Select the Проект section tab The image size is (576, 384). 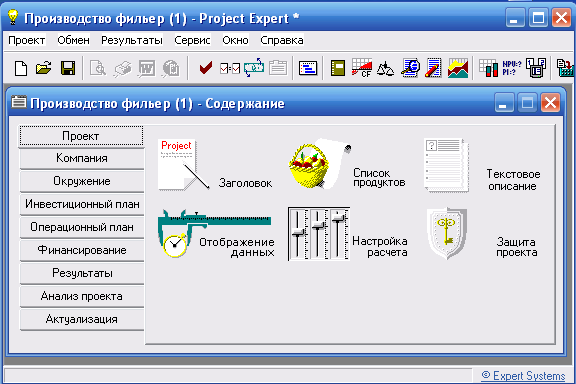click(81, 136)
